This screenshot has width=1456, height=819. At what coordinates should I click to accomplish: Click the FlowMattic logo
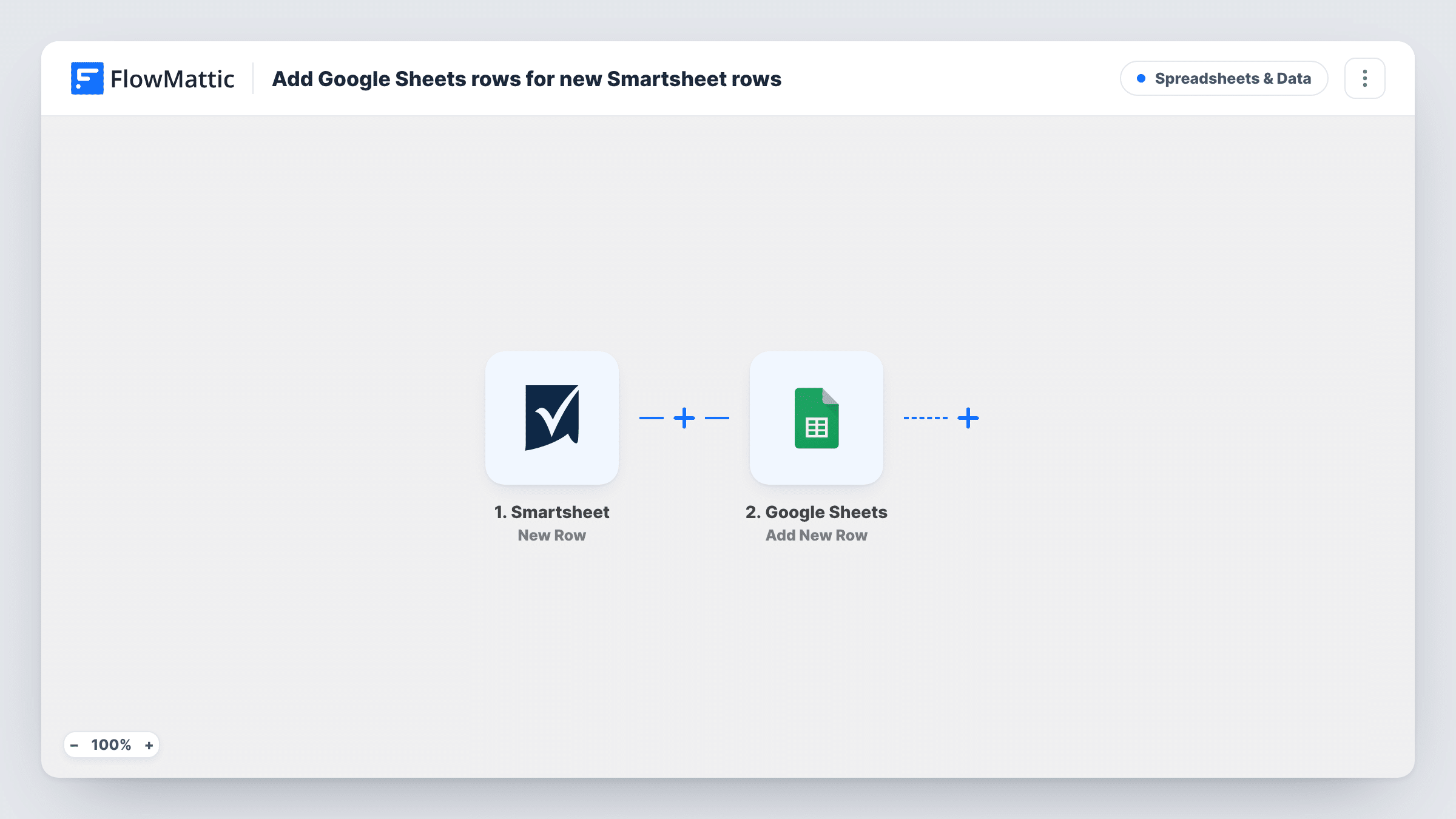pos(152,78)
